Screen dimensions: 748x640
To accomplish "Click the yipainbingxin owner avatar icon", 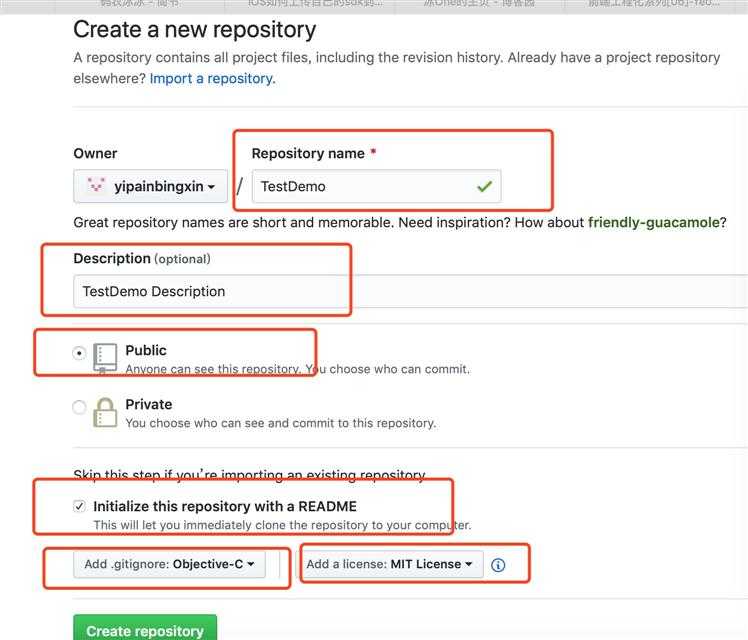I will [x=96, y=186].
